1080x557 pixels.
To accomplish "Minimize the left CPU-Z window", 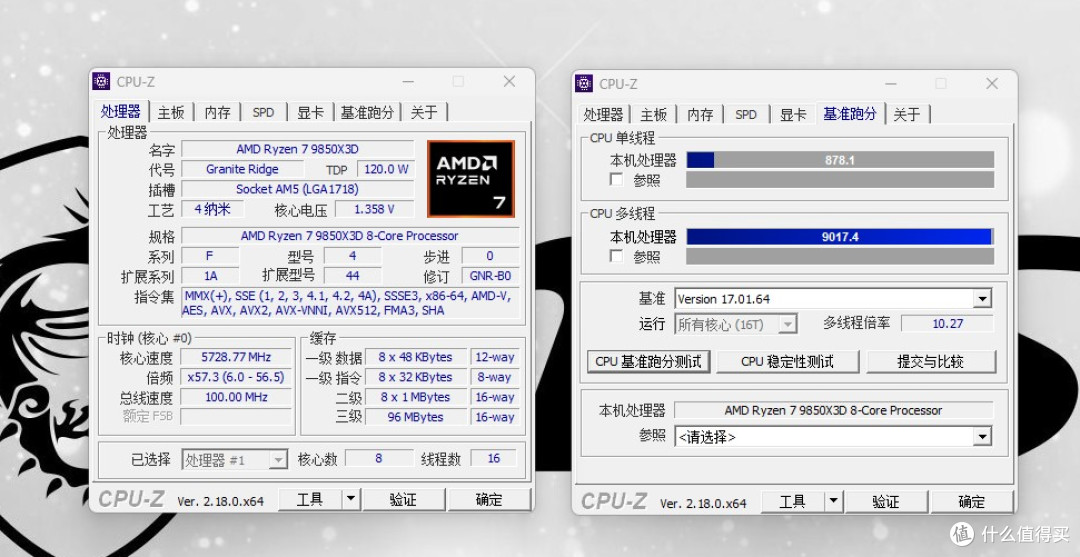I will point(408,81).
